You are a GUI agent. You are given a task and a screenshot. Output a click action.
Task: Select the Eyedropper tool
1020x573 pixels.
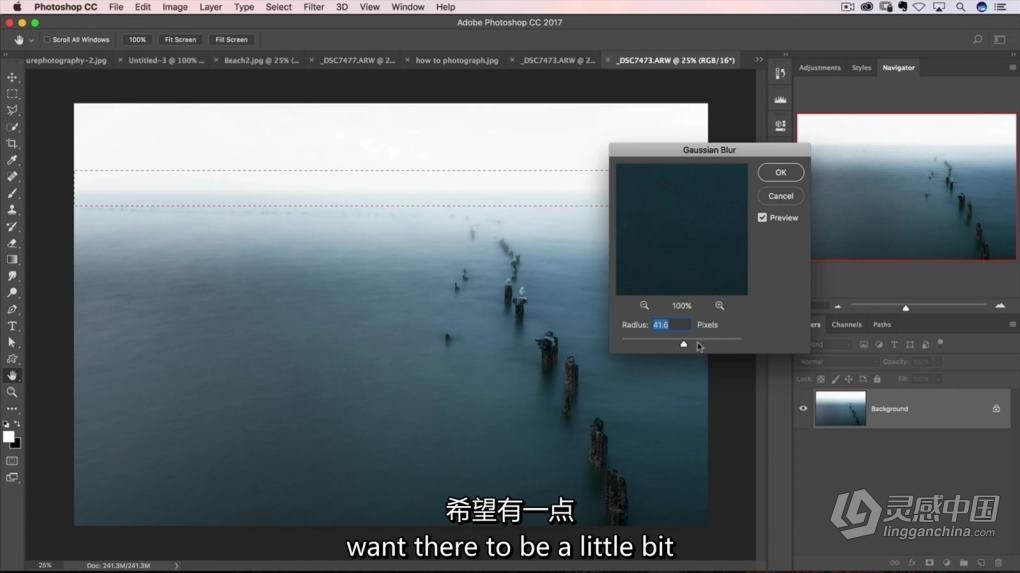[x=12, y=160]
